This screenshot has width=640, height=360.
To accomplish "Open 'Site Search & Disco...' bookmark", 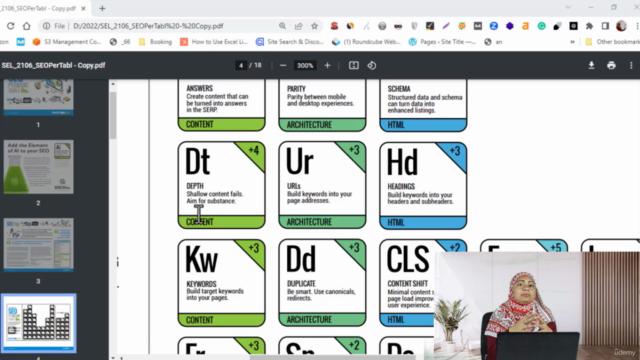I will coord(290,42).
